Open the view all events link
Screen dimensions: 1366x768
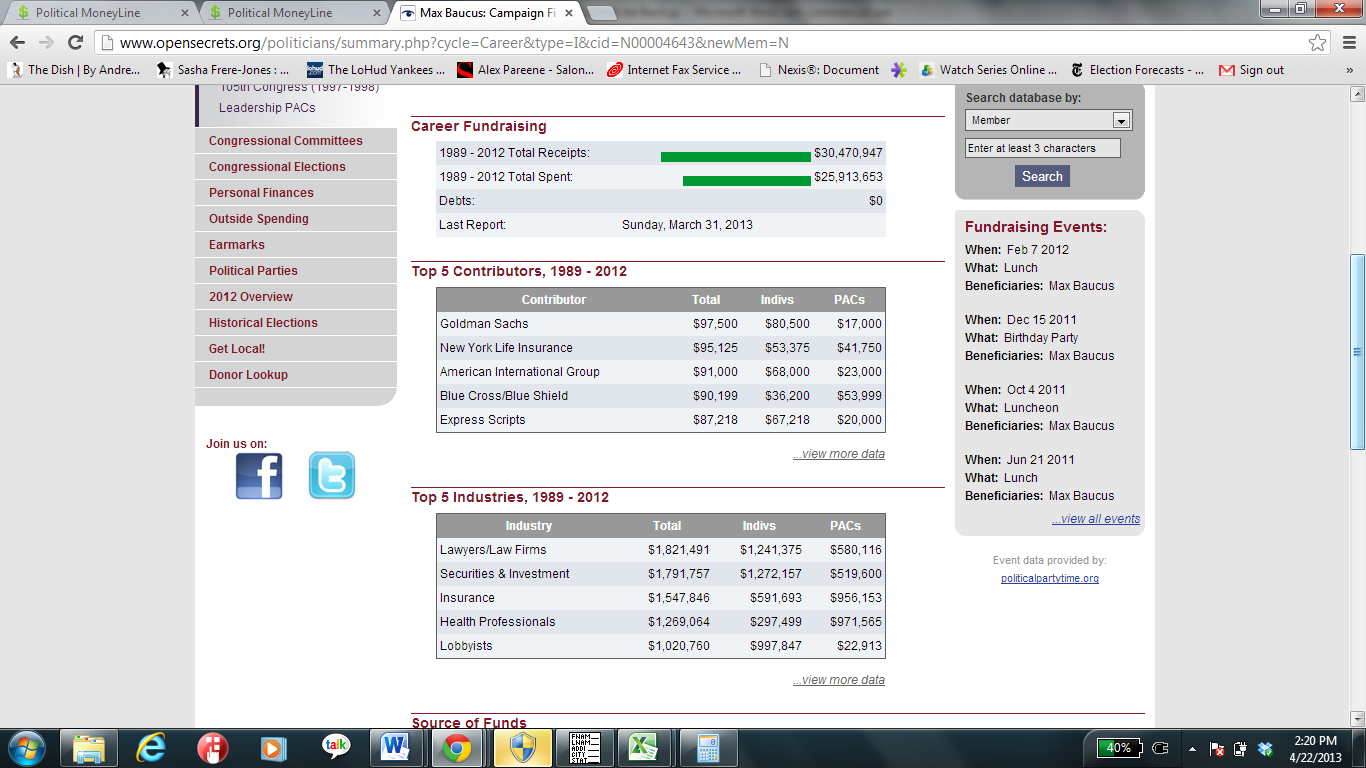point(1096,519)
